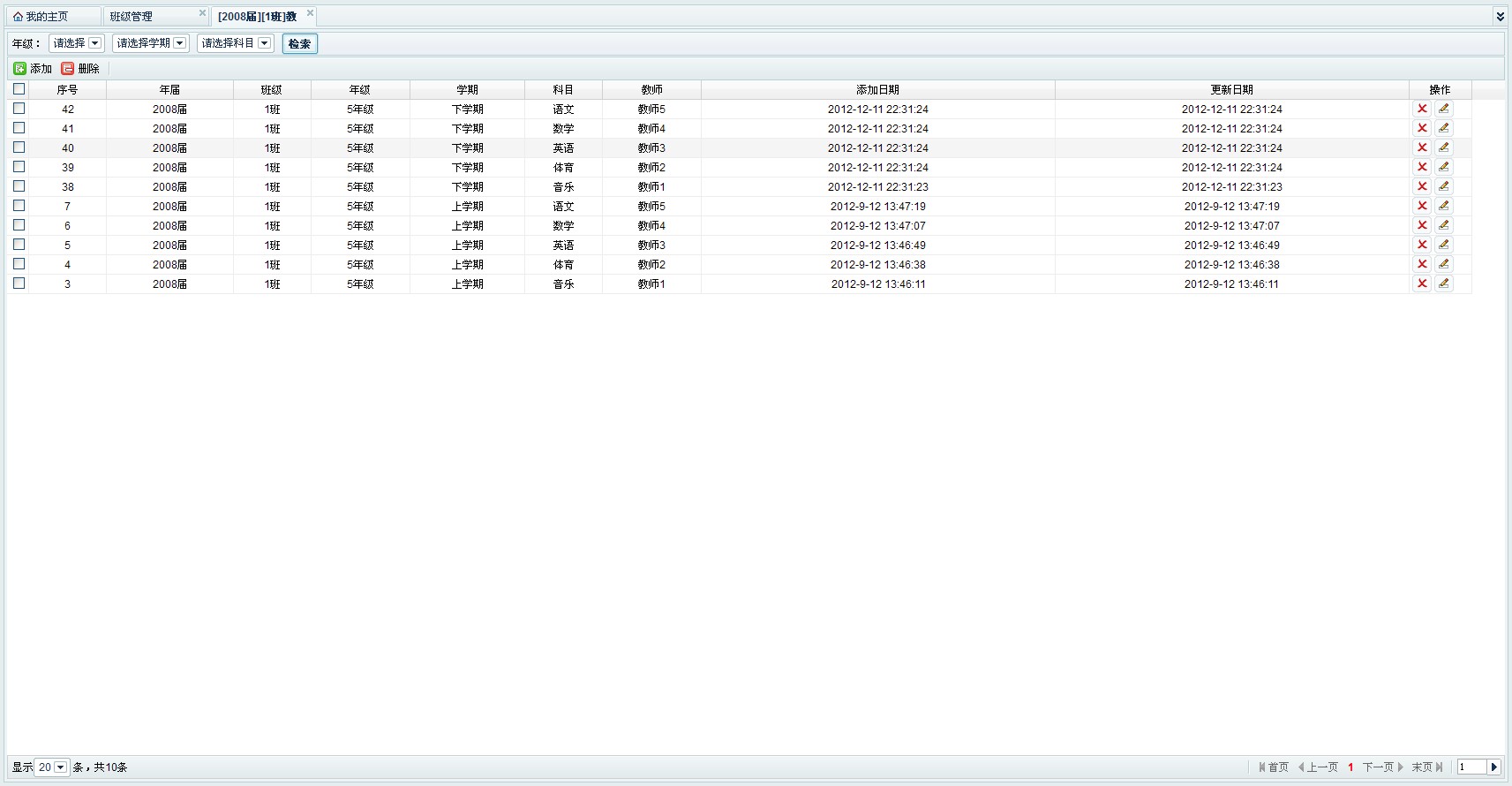Click the 检索 search button
The height and width of the screenshot is (786, 1512).
(299, 43)
